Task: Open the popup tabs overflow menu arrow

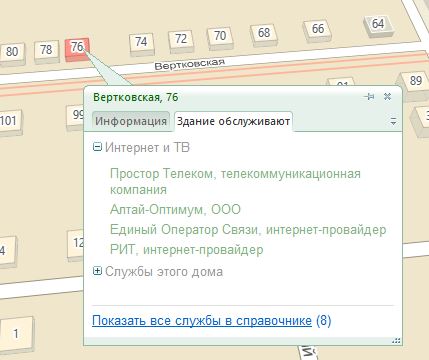Action: coord(393,122)
